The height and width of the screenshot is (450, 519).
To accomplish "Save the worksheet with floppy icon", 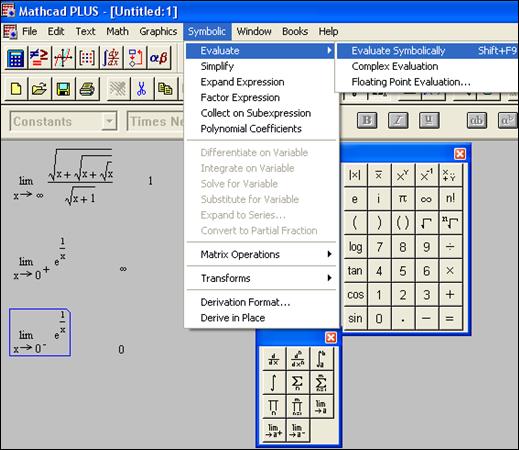I will point(63,89).
